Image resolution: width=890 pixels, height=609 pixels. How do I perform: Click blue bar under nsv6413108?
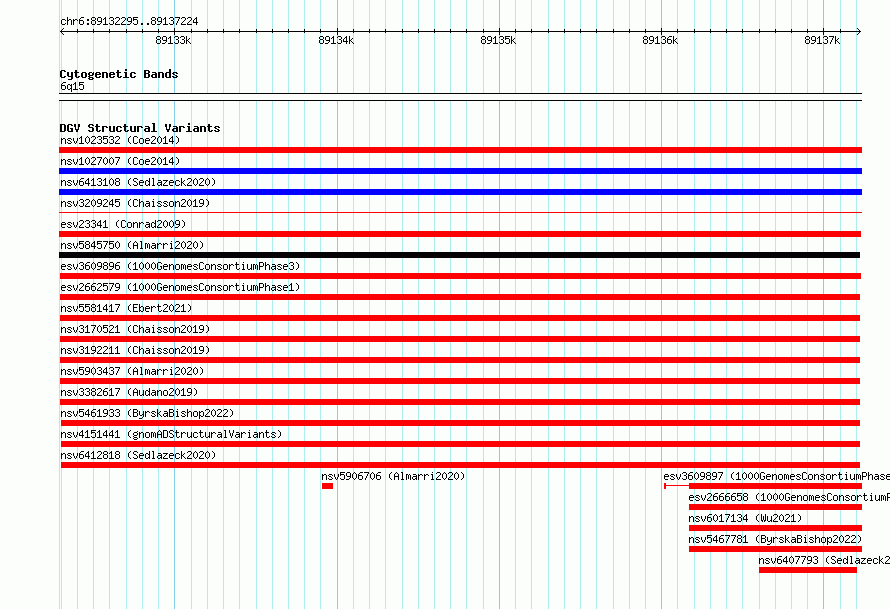coord(460,192)
